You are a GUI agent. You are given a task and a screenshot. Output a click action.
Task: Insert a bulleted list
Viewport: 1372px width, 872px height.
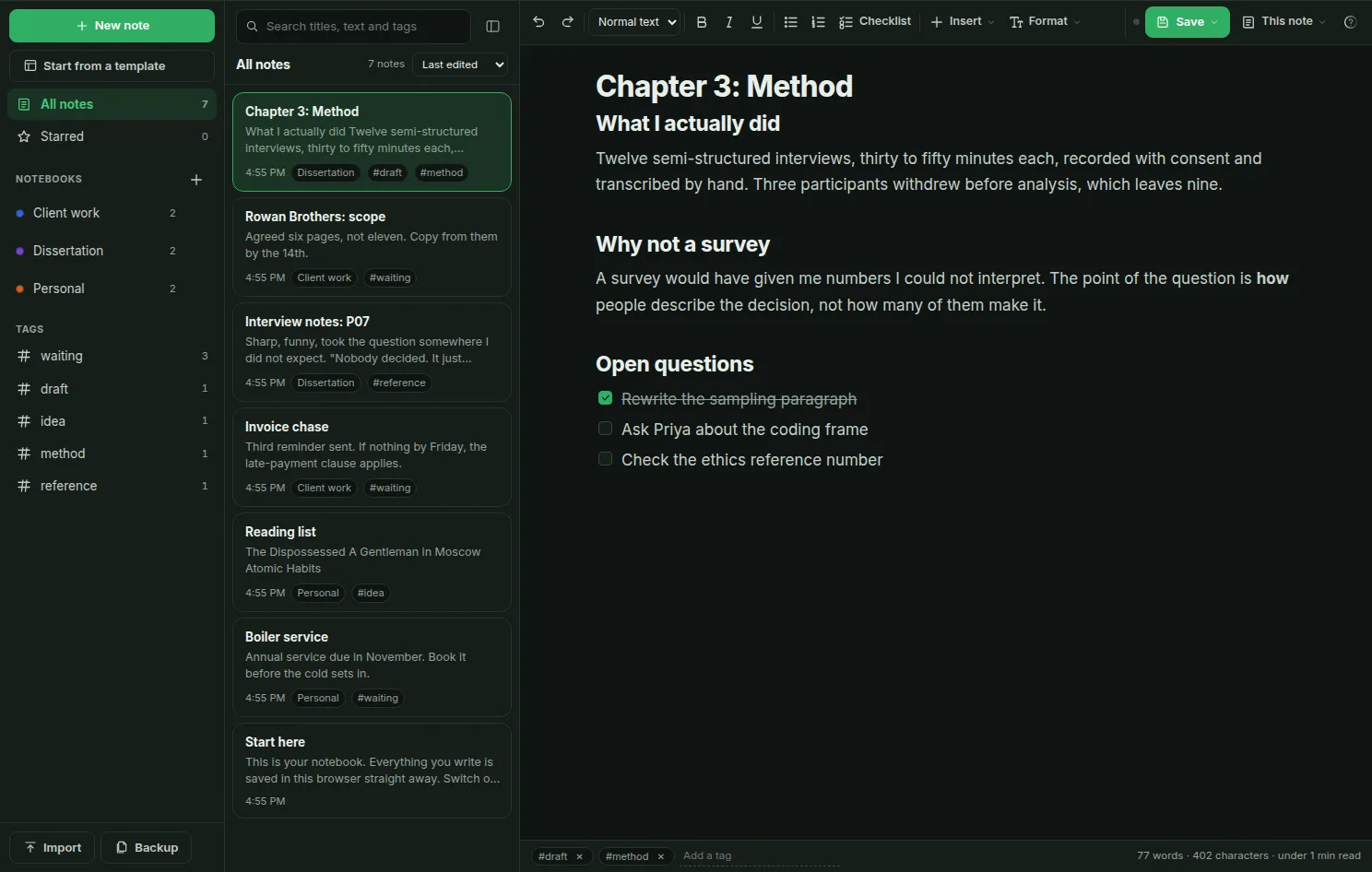pos(790,22)
